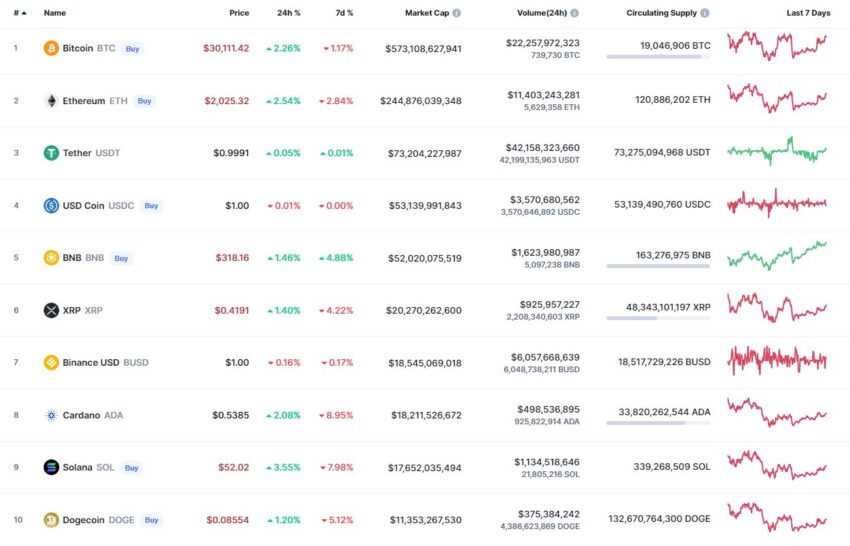Click Buy button next to Solana
Viewport: 850px width, 546px height.
(131, 468)
